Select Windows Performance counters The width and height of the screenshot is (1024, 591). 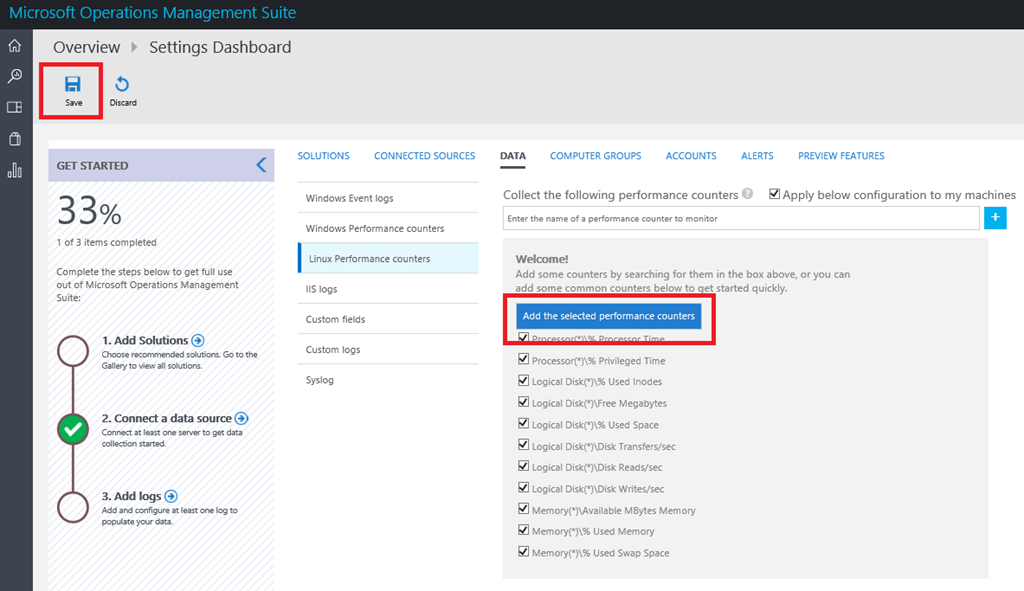point(388,228)
